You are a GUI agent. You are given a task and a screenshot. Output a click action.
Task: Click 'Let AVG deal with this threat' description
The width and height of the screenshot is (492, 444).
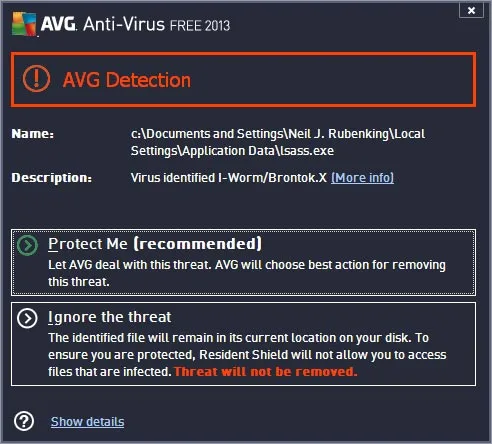247,273
